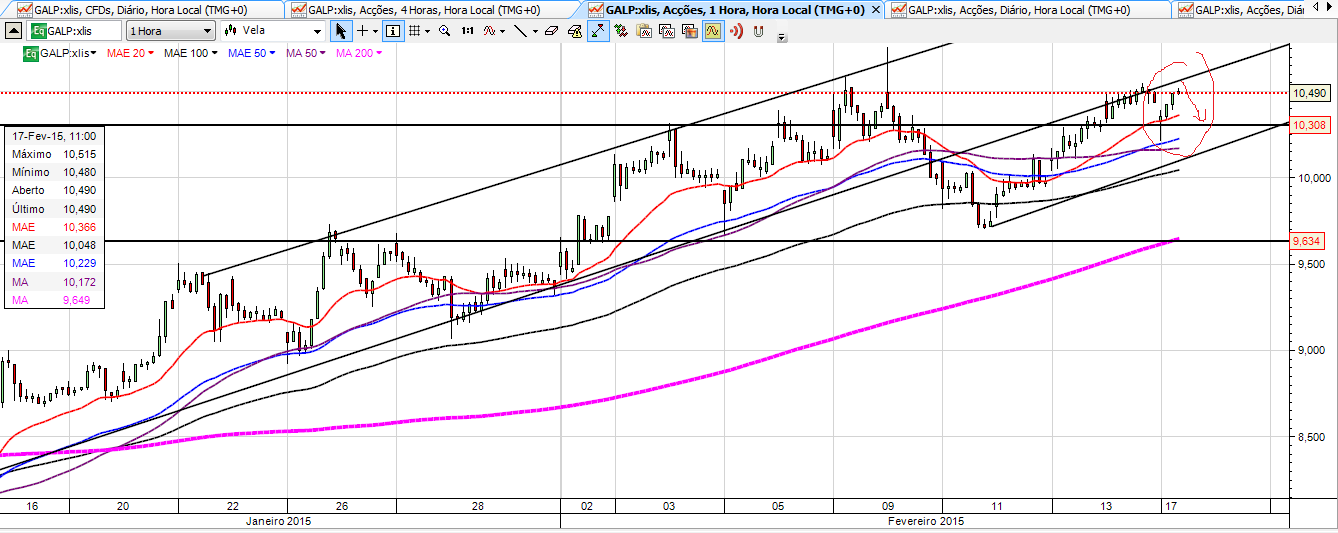Viewport: 1338px width, 533px height.
Task: Click the chart color template icon
Action: 690,31
